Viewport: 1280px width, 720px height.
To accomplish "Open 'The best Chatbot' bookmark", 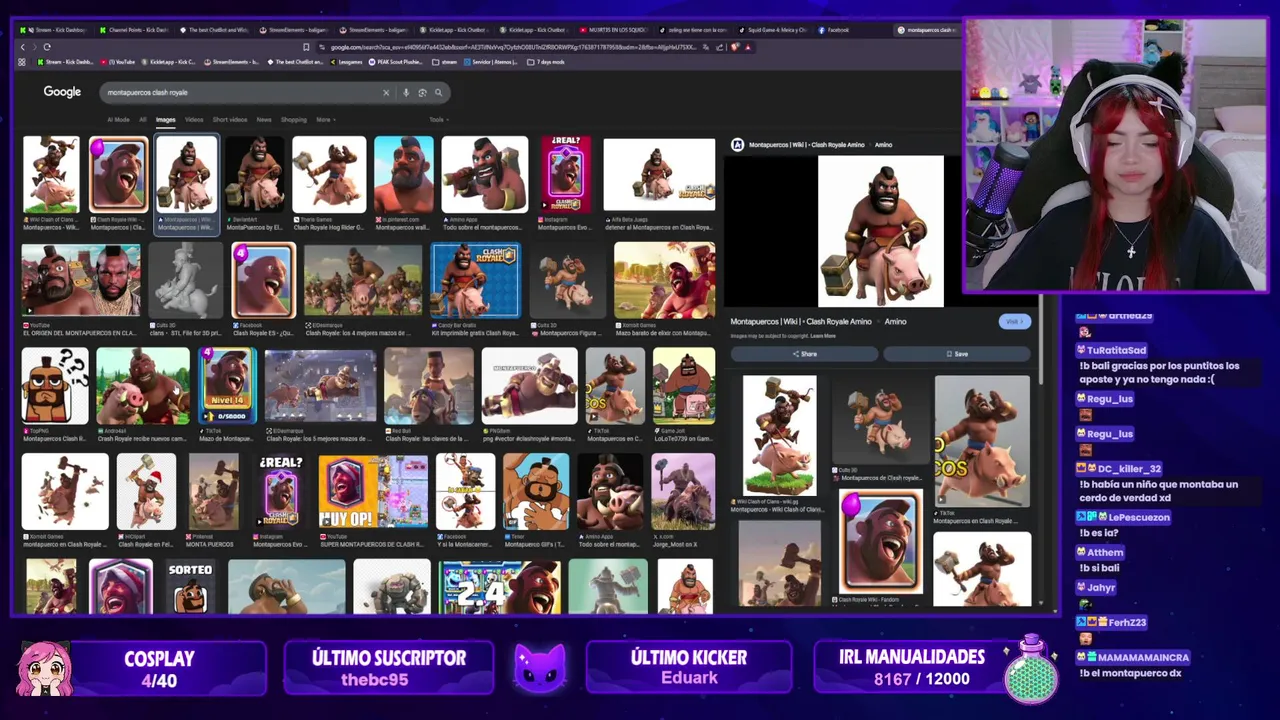I will point(295,62).
